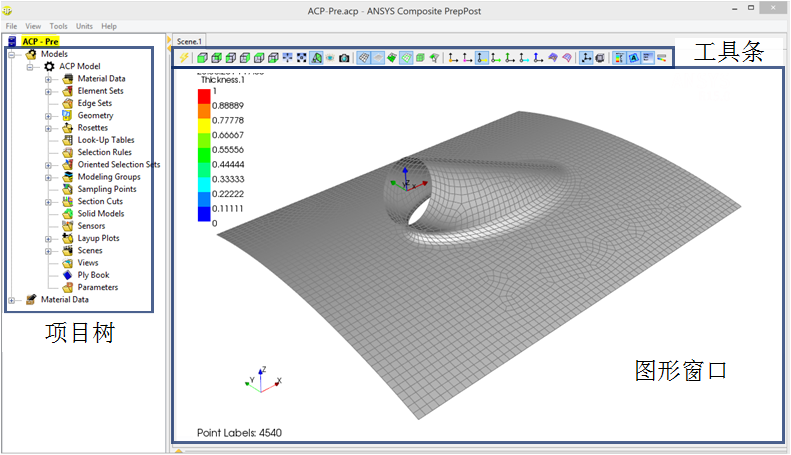Click the vertical blue-arrow direction icon
The width and height of the screenshot is (791, 455).
coord(538,58)
